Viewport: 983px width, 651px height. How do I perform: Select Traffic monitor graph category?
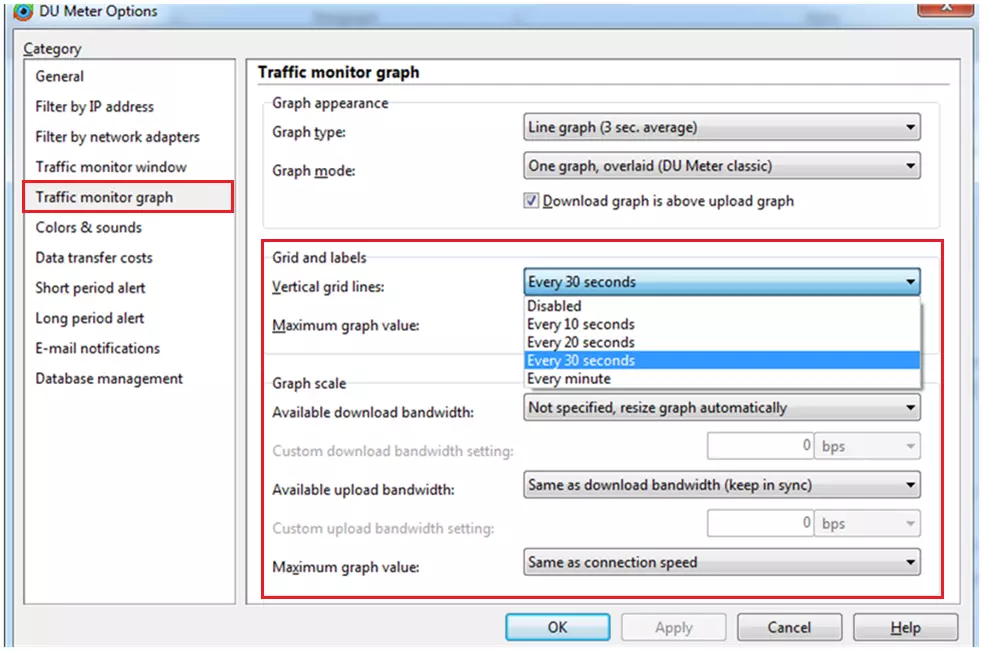click(128, 197)
